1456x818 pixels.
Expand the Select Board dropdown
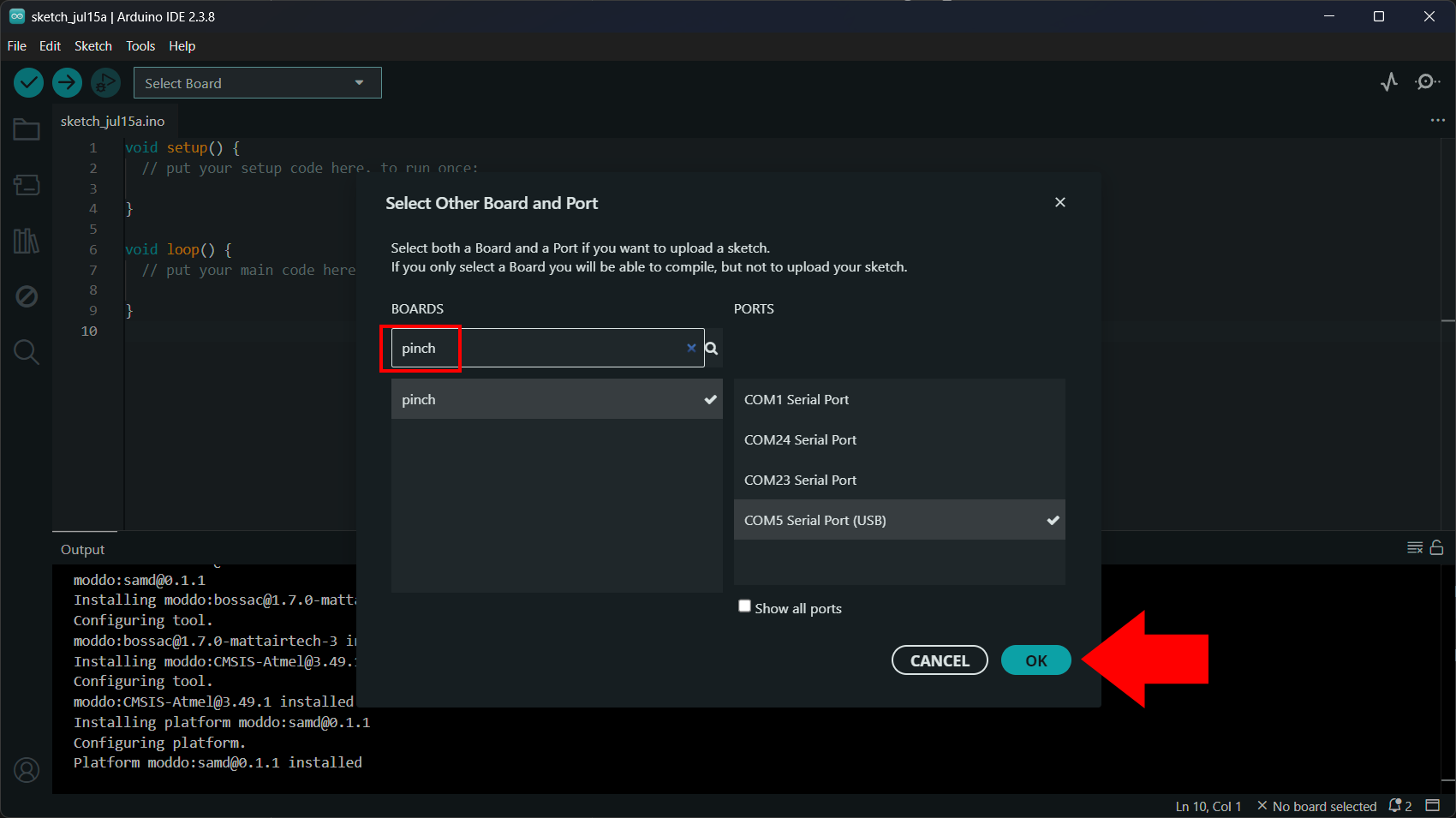(x=258, y=83)
